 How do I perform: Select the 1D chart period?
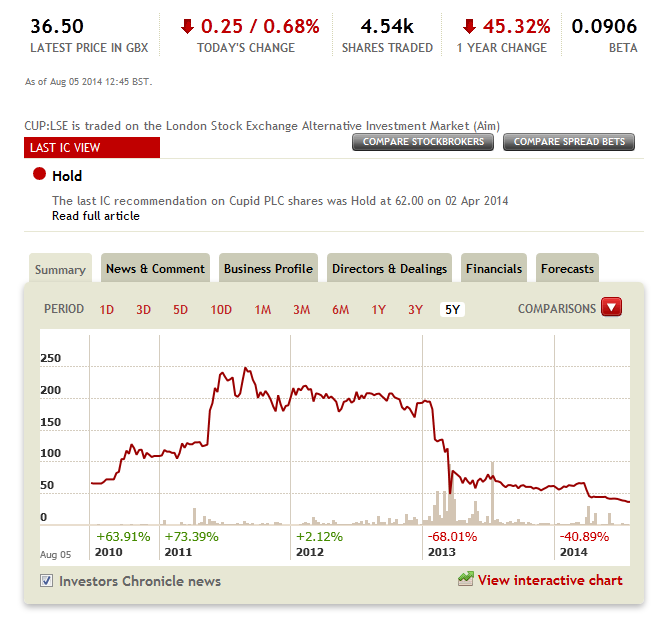[x=107, y=310]
